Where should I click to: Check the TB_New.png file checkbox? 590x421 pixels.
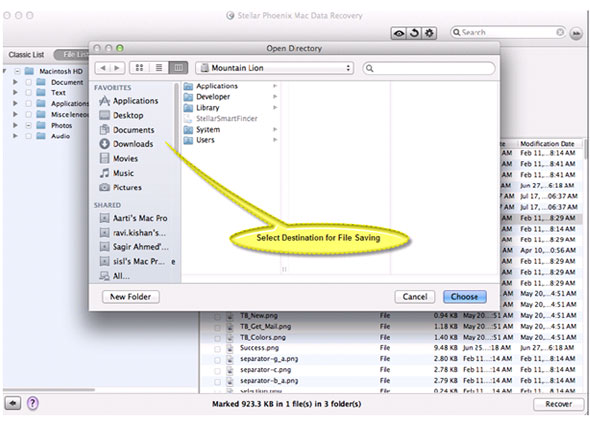217,317
